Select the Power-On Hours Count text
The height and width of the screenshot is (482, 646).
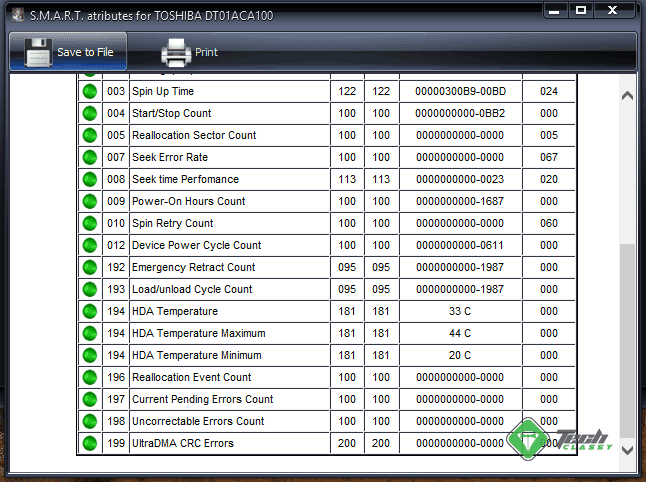click(x=188, y=201)
